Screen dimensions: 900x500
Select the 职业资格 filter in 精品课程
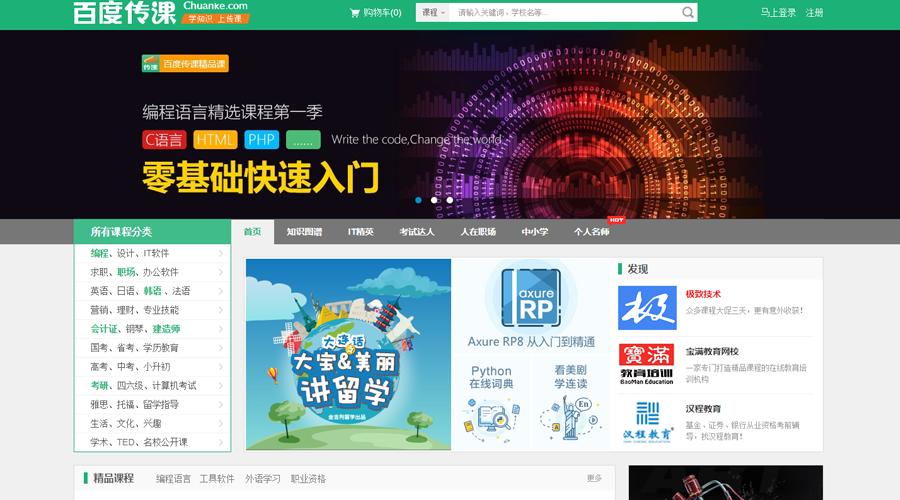(308, 479)
